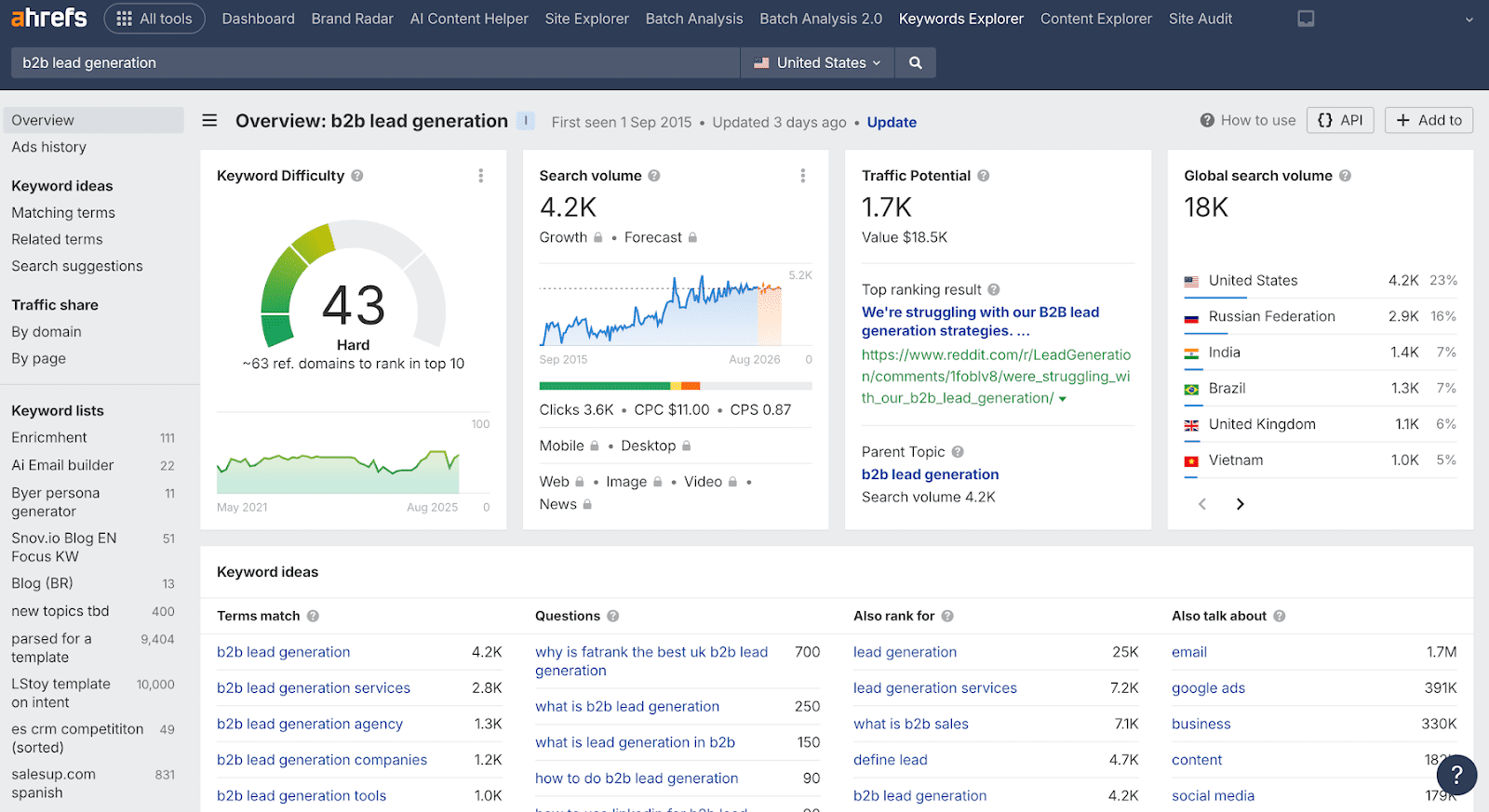The height and width of the screenshot is (812, 1489).
Task: Click the Global search volume help icon
Action: 1345,176
